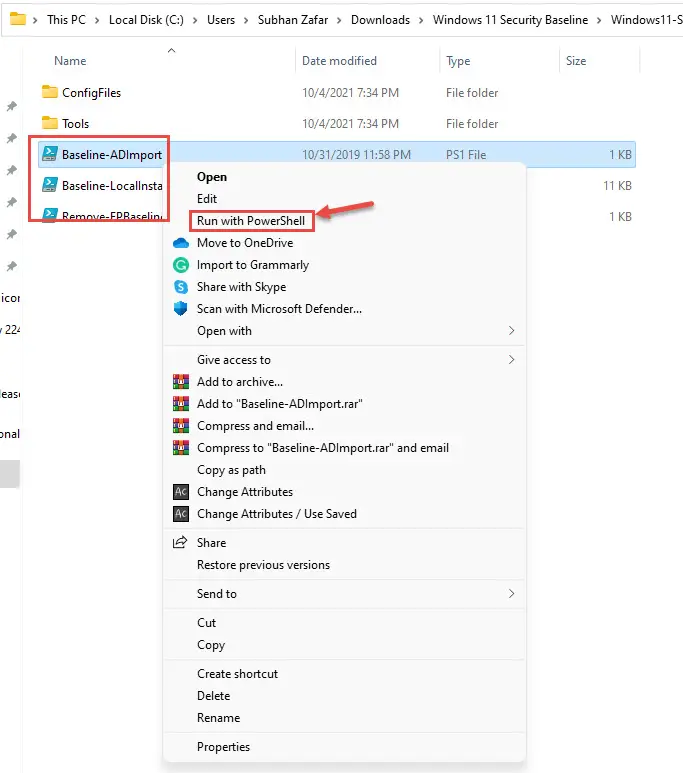Viewport: 683px width, 773px height.
Task: Select the Tools folder name
Action: pos(75,123)
